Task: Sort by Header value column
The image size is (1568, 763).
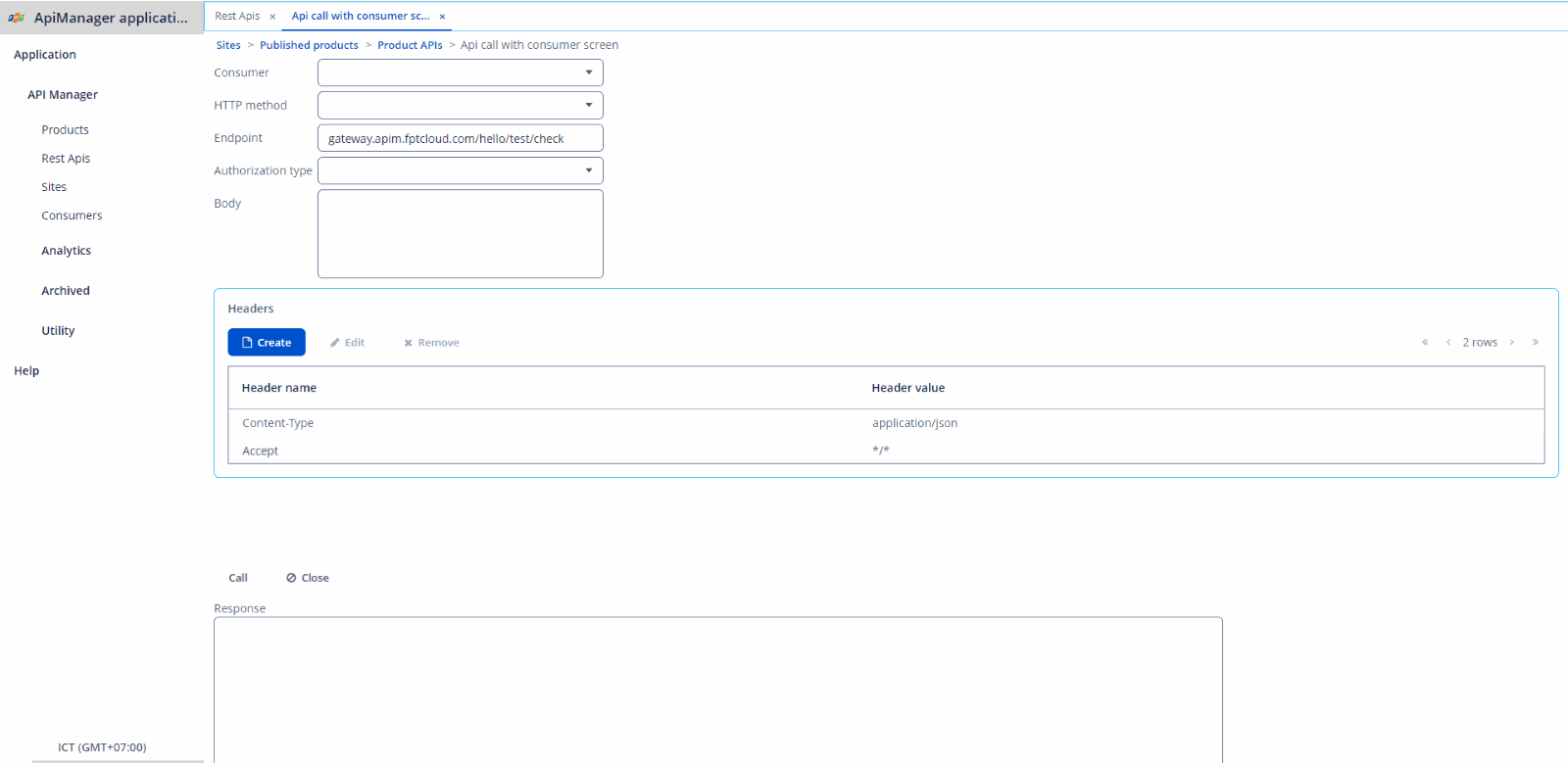Action: [908, 388]
